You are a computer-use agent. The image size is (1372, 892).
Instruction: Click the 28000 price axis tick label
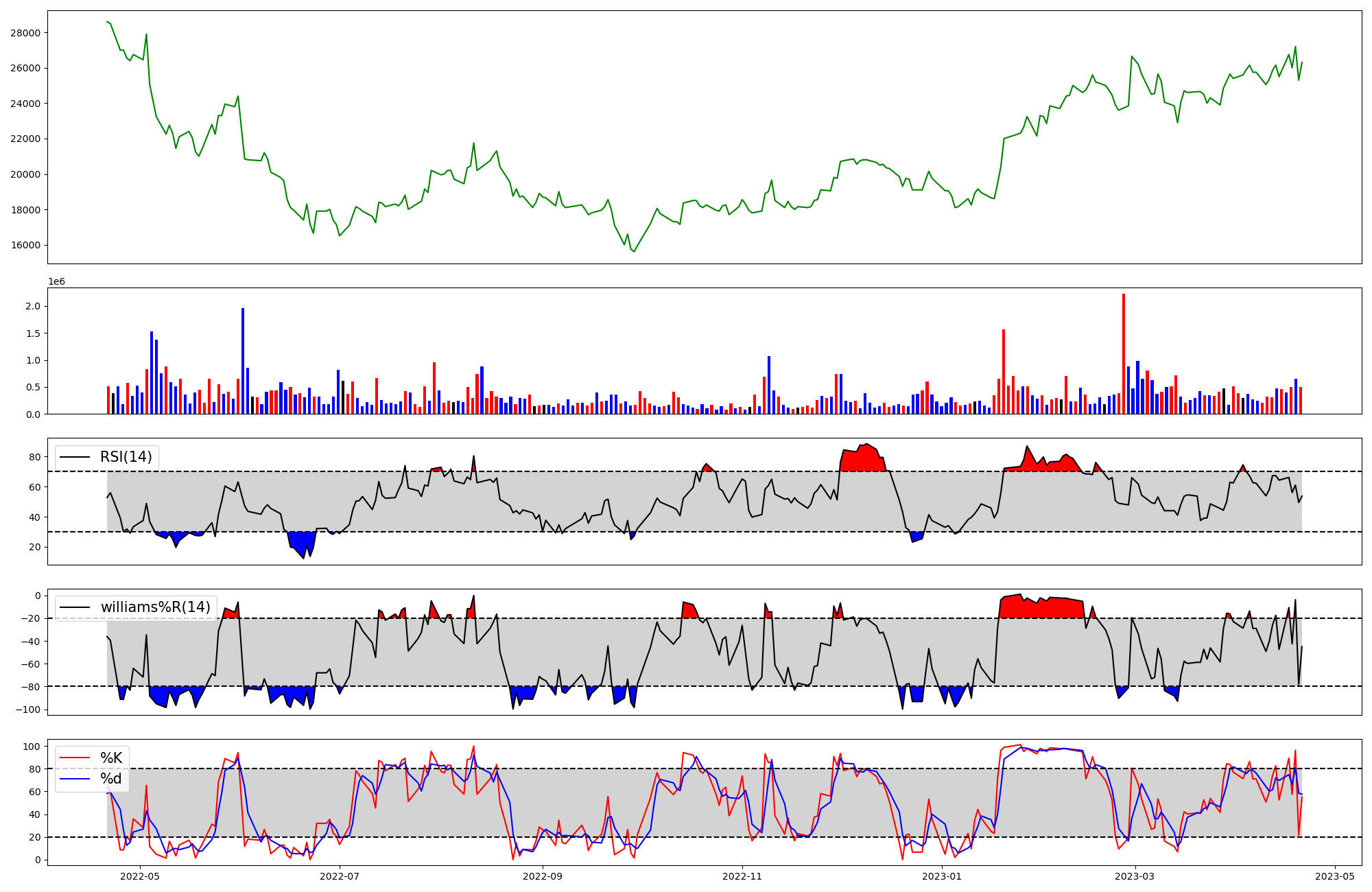(x=25, y=33)
